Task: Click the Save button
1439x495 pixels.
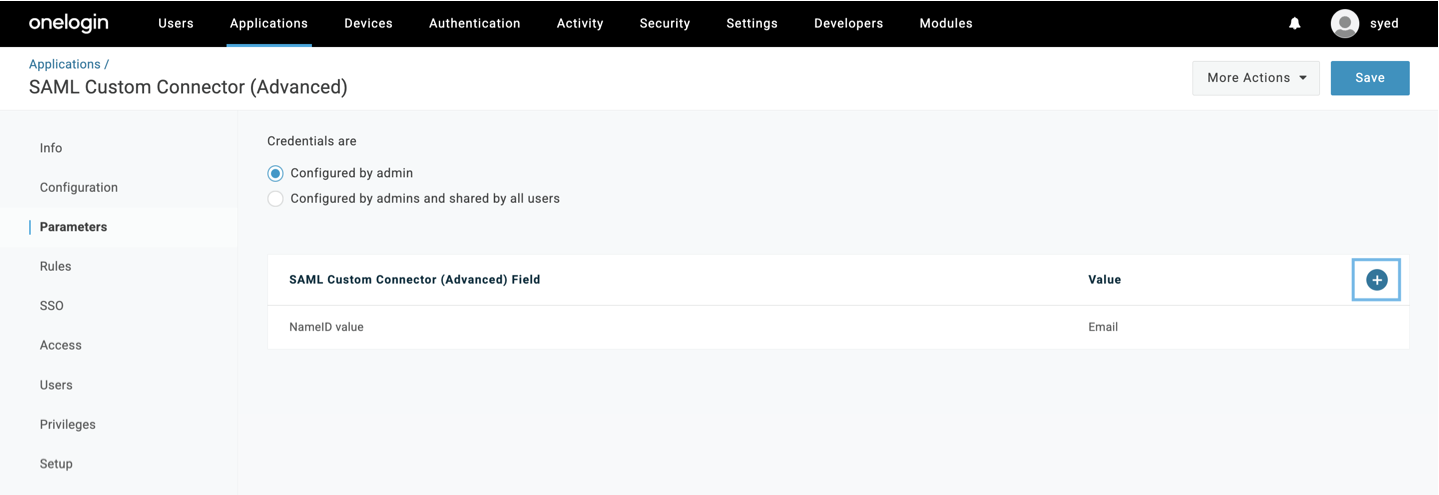Action: (x=1370, y=78)
